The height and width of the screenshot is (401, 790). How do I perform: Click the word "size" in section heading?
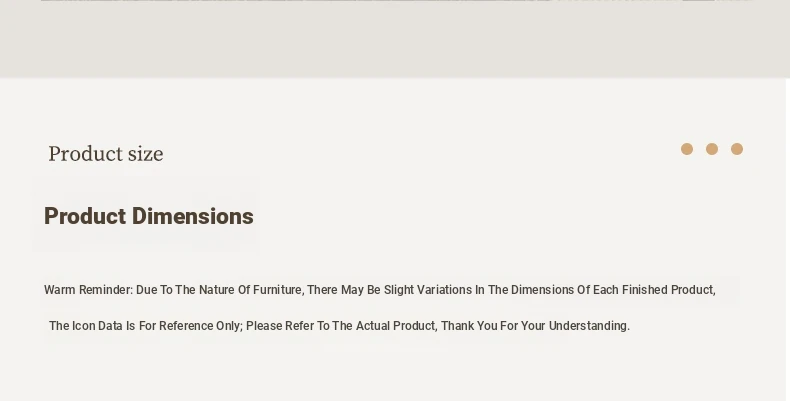pos(145,154)
